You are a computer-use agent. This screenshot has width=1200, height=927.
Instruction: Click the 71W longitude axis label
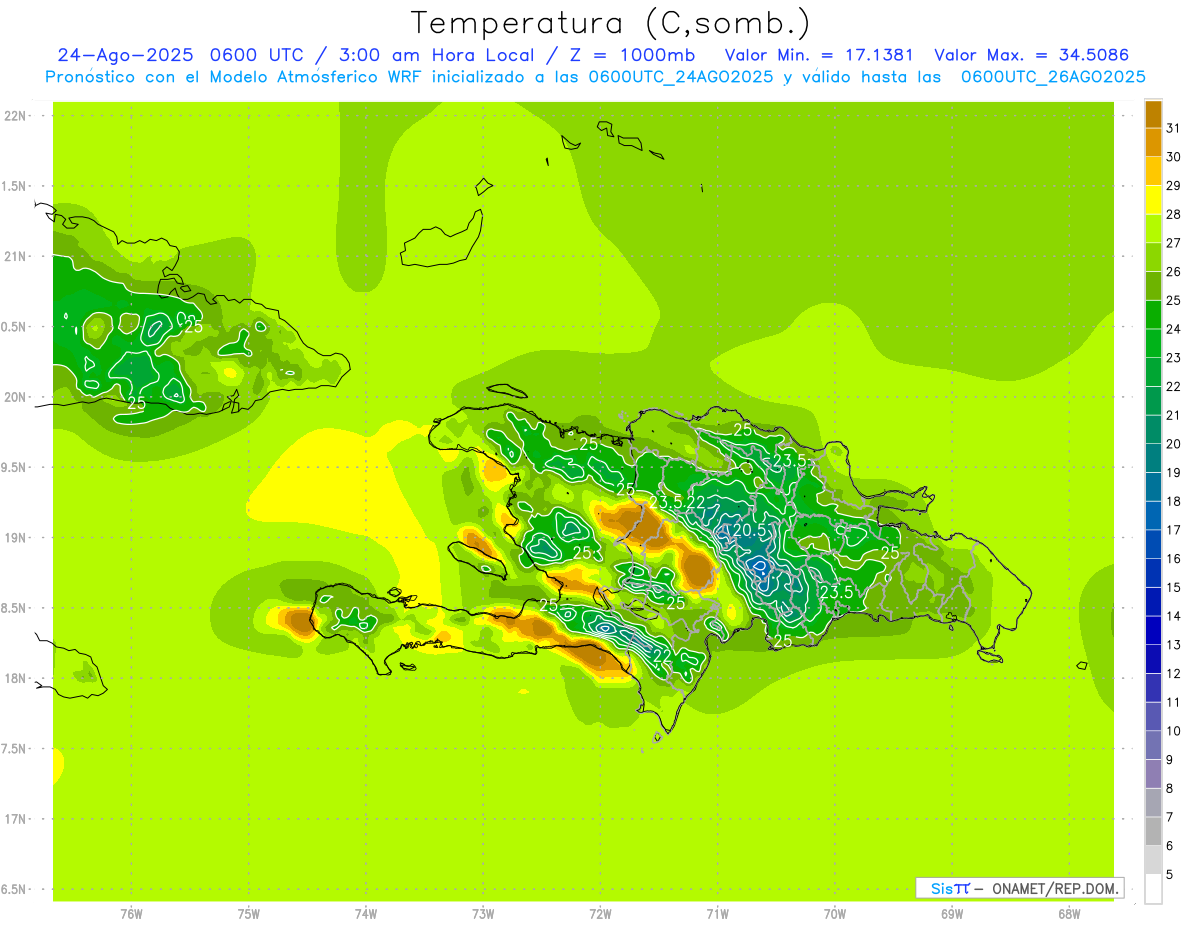[717, 914]
